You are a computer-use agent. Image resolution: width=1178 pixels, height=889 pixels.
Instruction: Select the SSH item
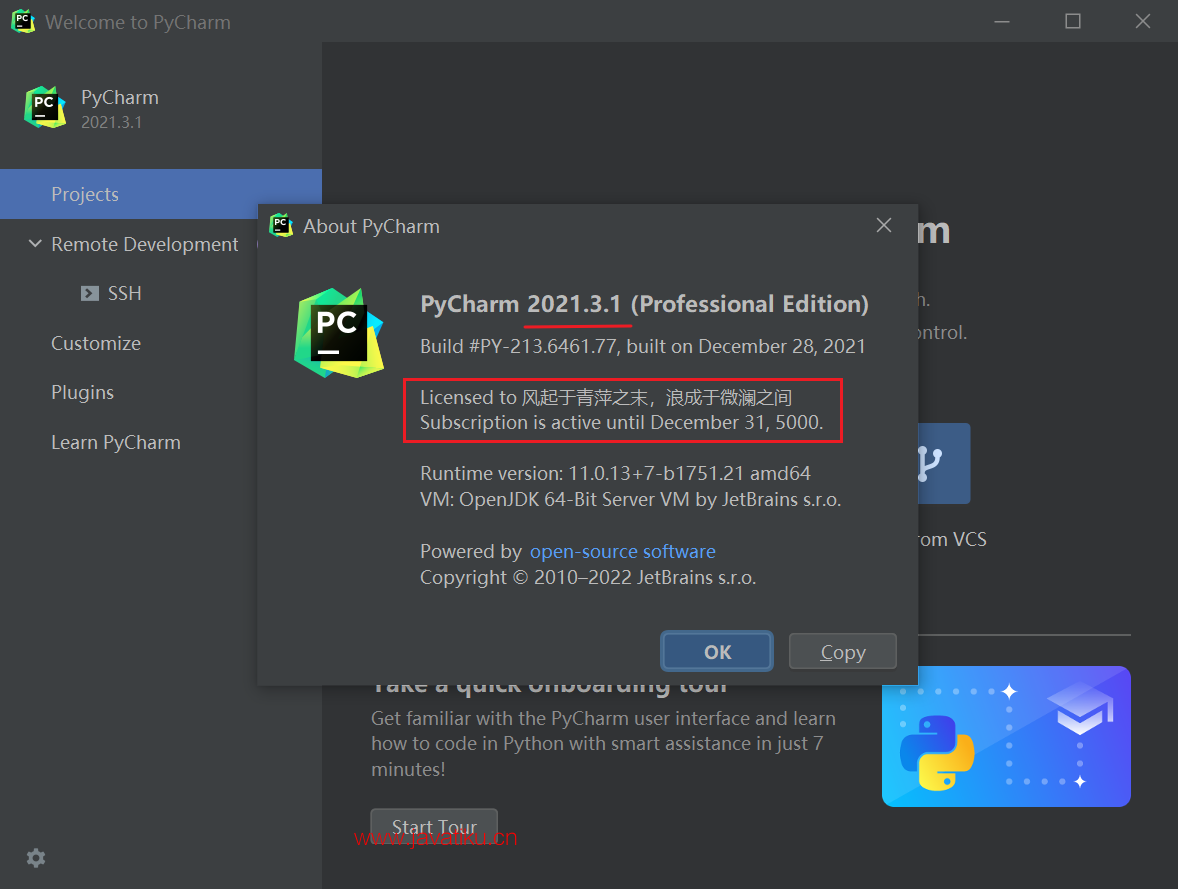click(x=125, y=293)
